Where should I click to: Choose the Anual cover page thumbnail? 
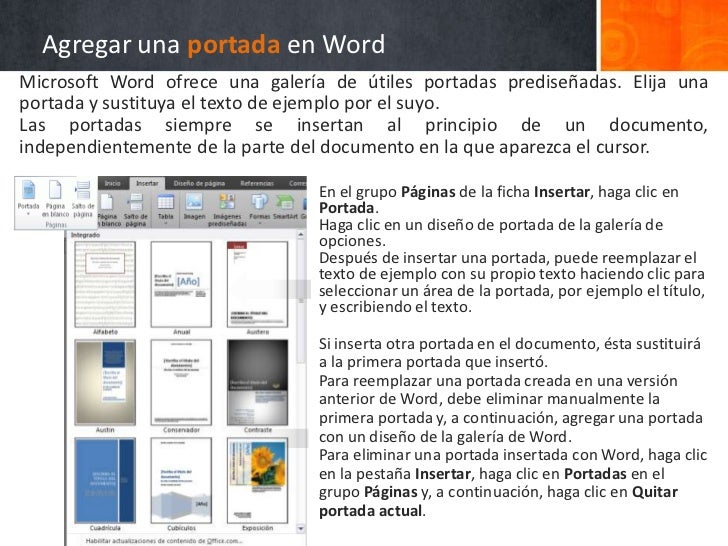[x=181, y=284]
